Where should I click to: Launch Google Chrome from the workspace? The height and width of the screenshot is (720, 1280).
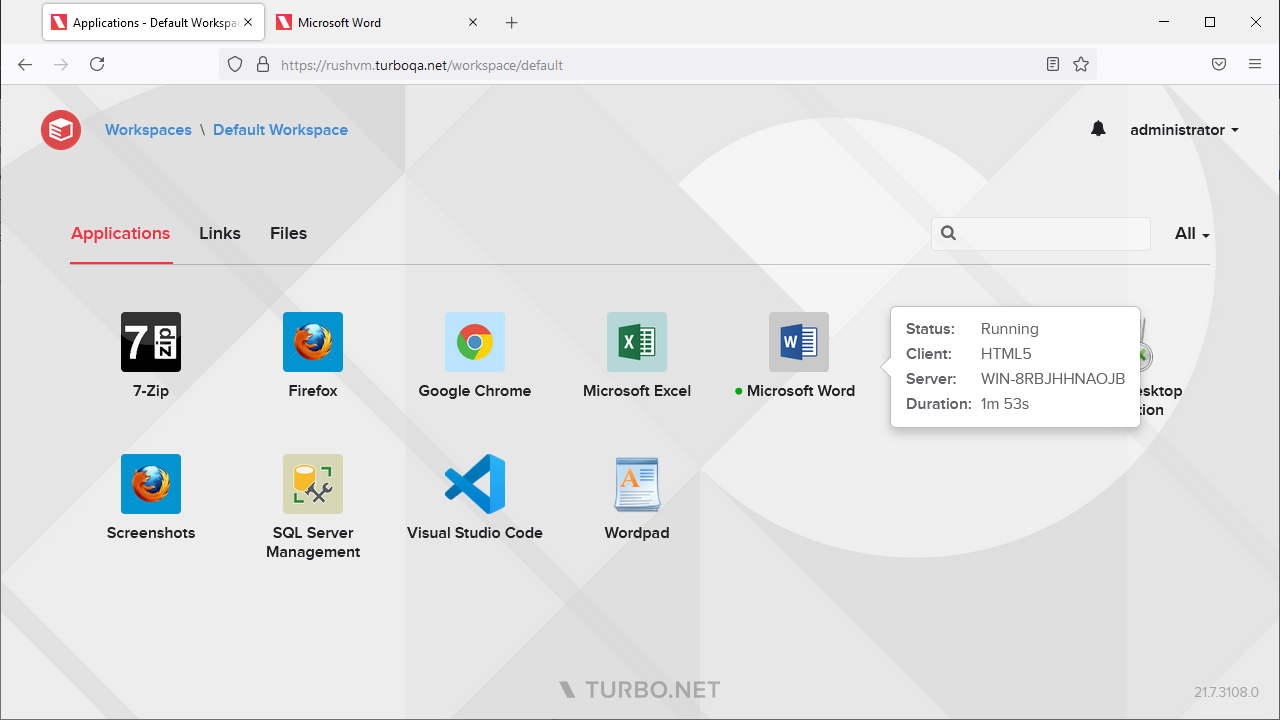[474, 342]
